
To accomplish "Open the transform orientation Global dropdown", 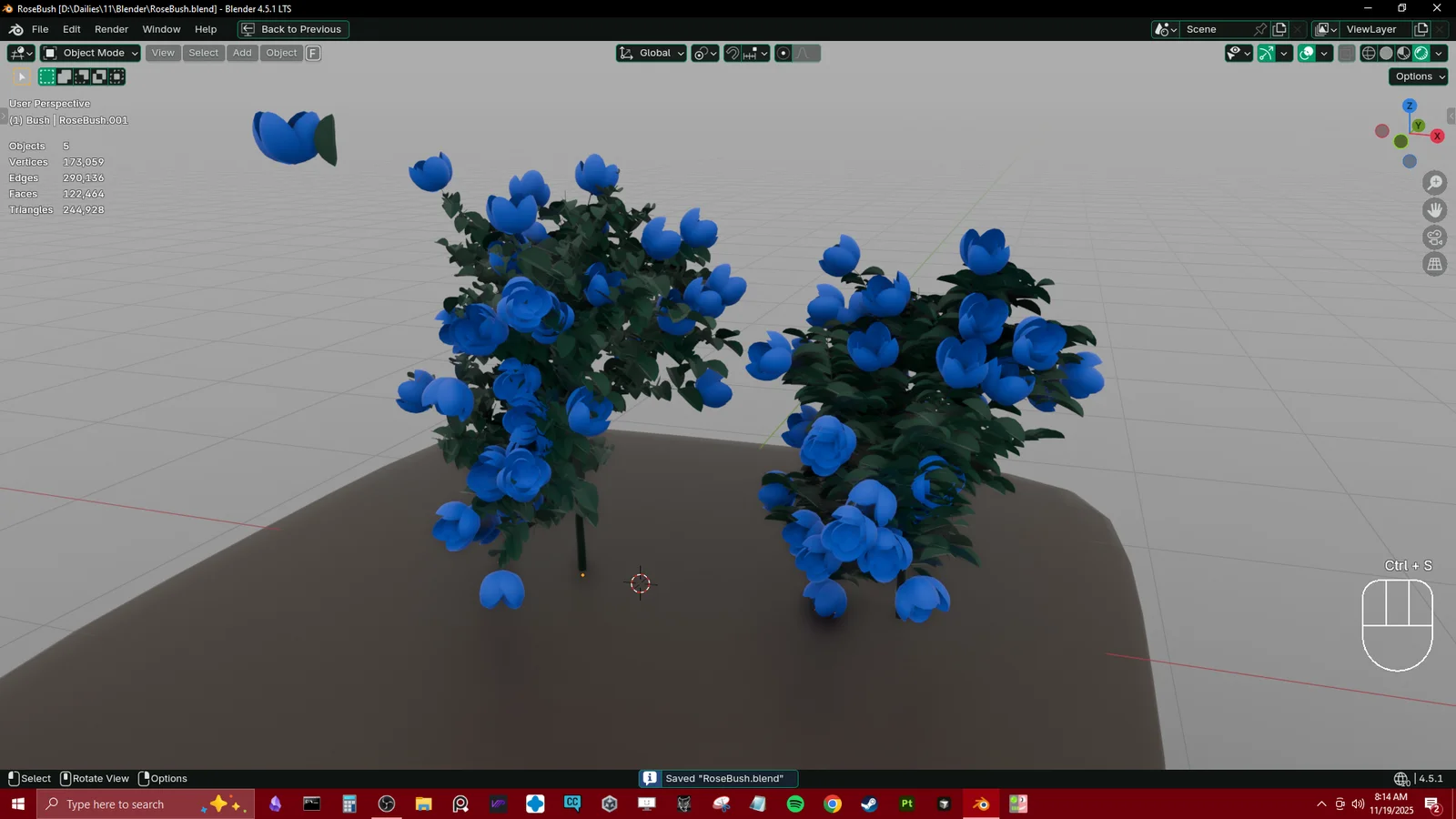I will 650,53.
